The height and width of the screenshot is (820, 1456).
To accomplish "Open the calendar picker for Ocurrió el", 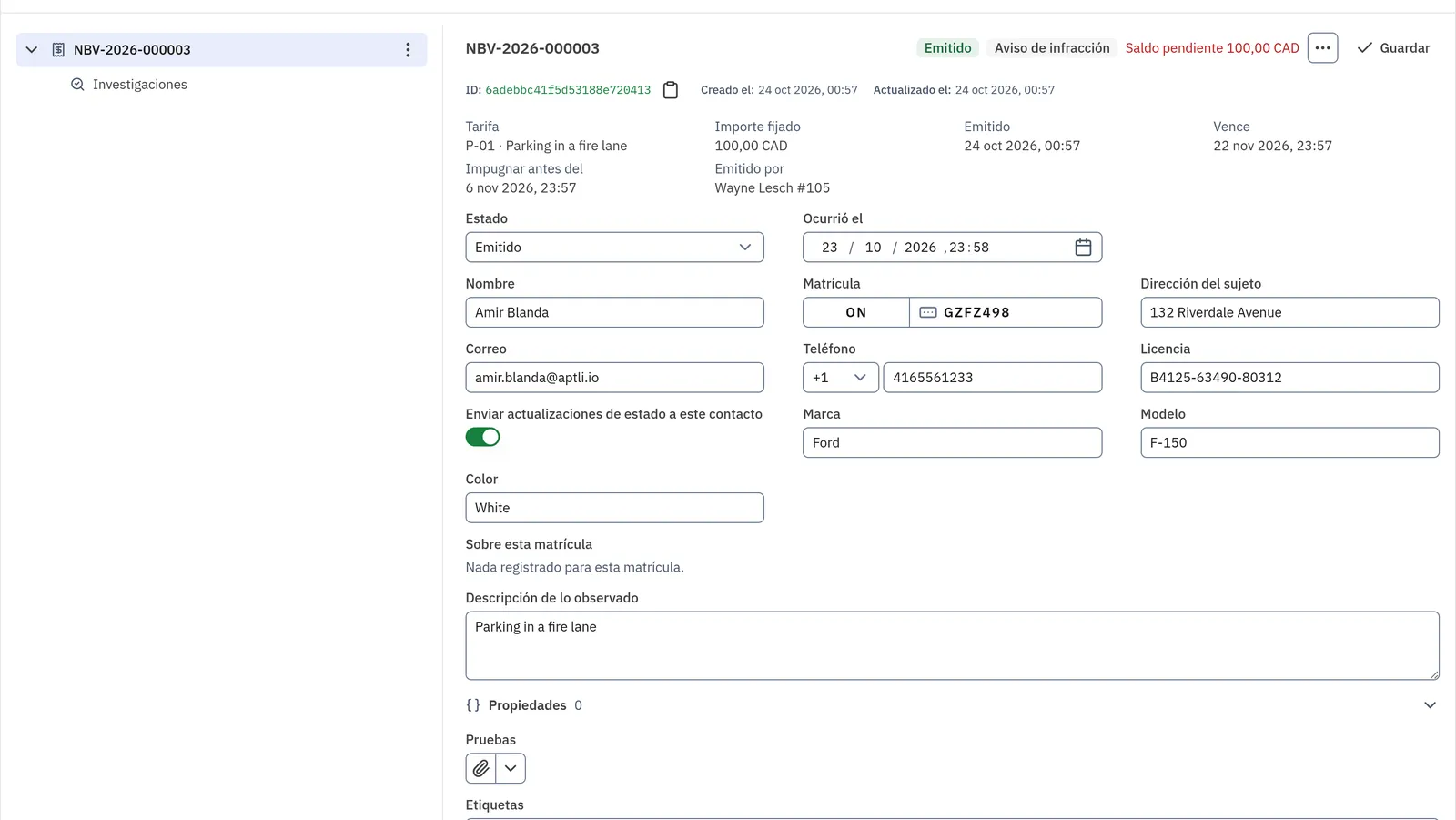I will [1083, 248].
